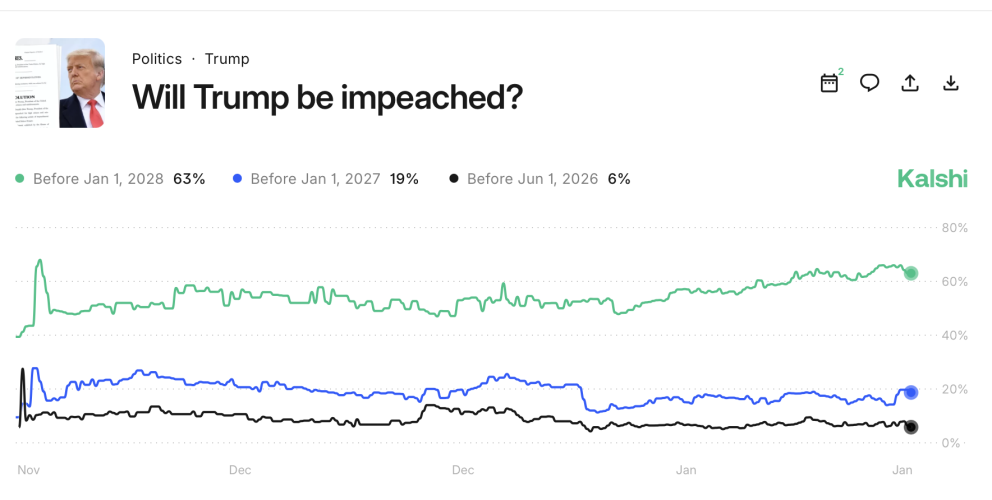Viewport: 992px width, 500px height.
Task: Open the Trump topic link
Action: (227, 59)
